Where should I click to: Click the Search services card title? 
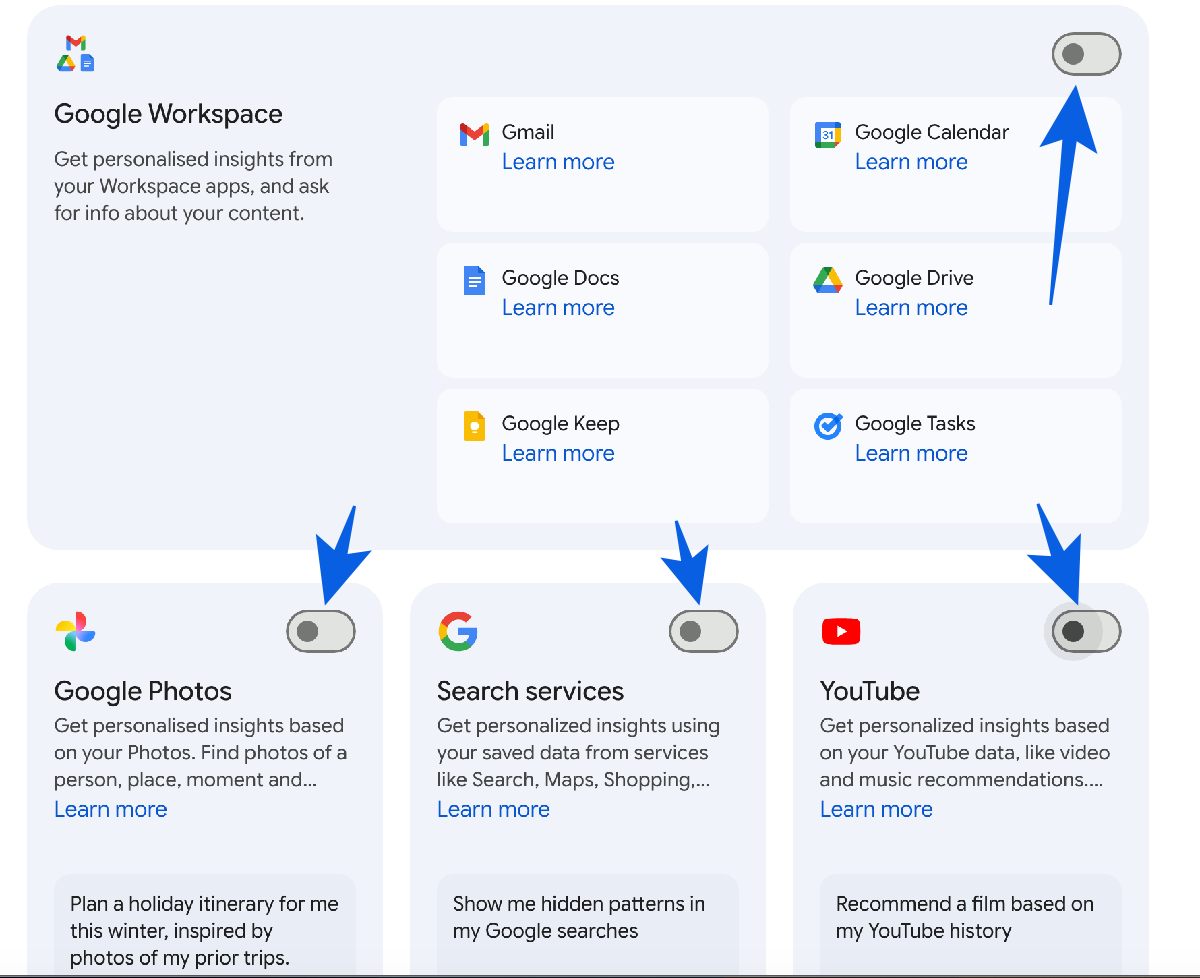[530, 691]
